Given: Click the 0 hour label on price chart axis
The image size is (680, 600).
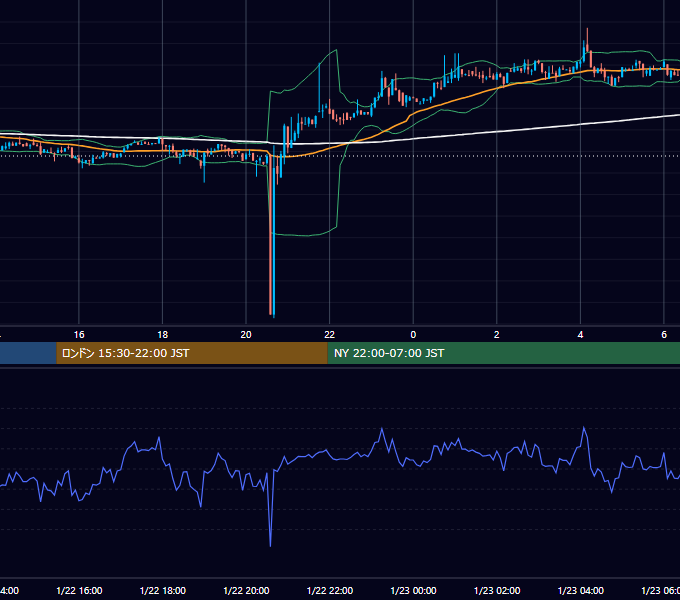Looking at the screenshot, I should coord(413,335).
